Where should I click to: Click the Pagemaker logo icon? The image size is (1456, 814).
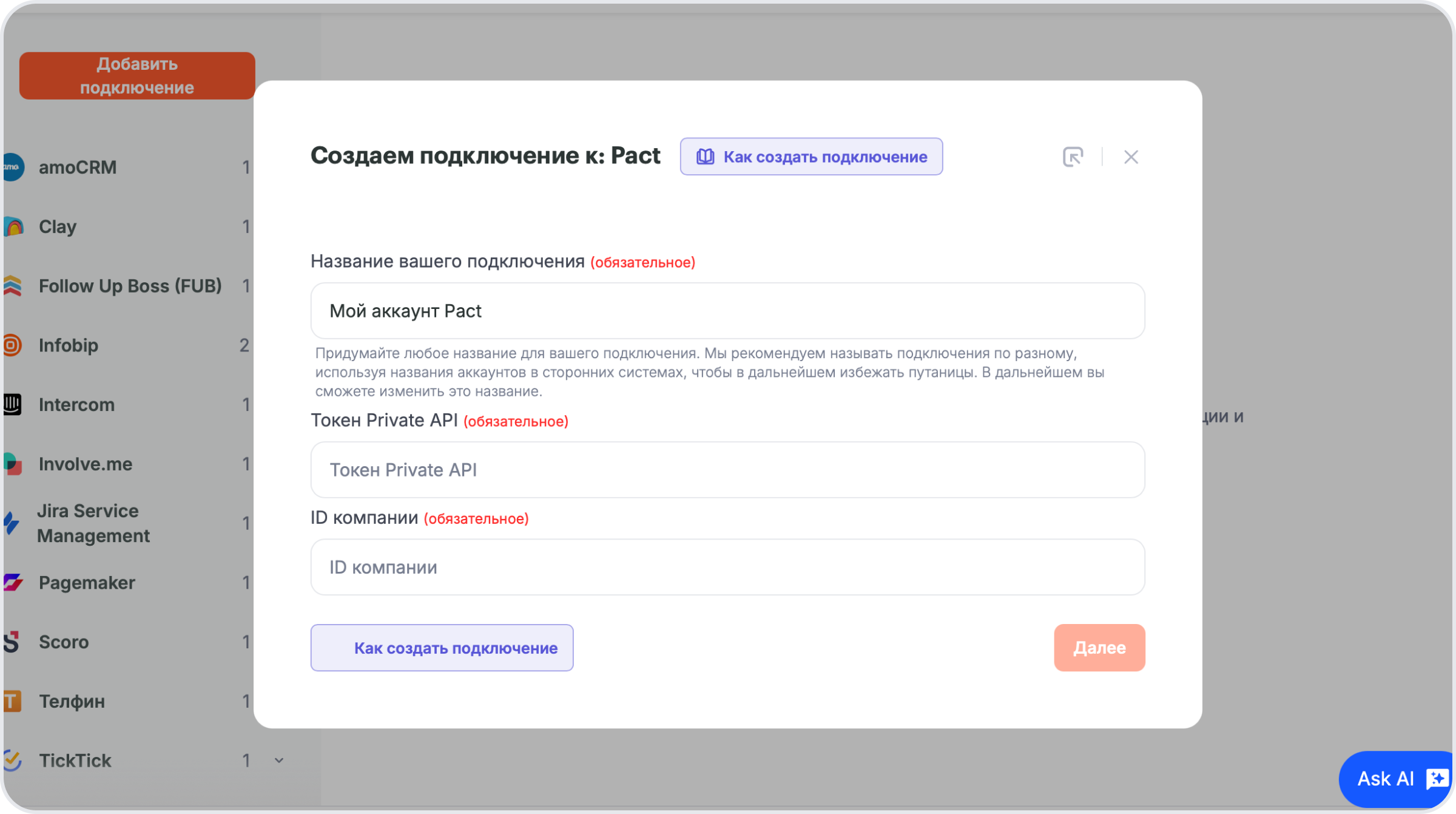pos(12,583)
